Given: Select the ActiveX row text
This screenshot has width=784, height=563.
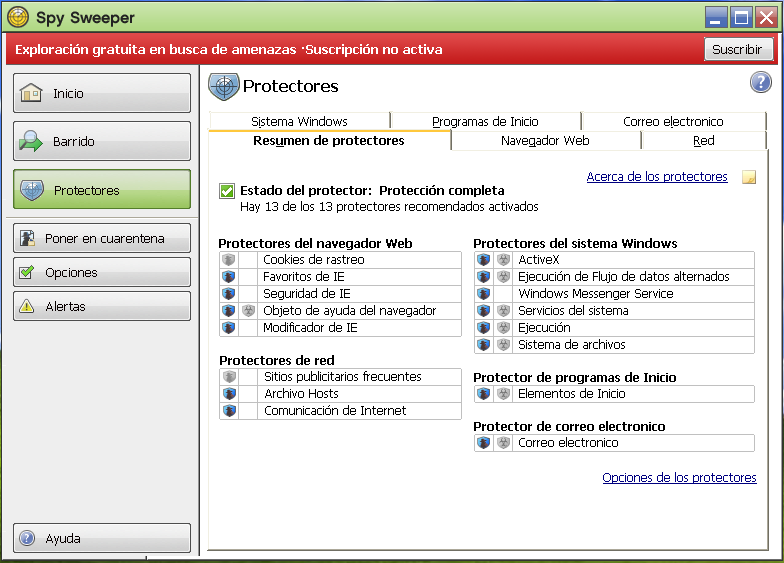Looking at the screenshot, I should tap(538, 260).
